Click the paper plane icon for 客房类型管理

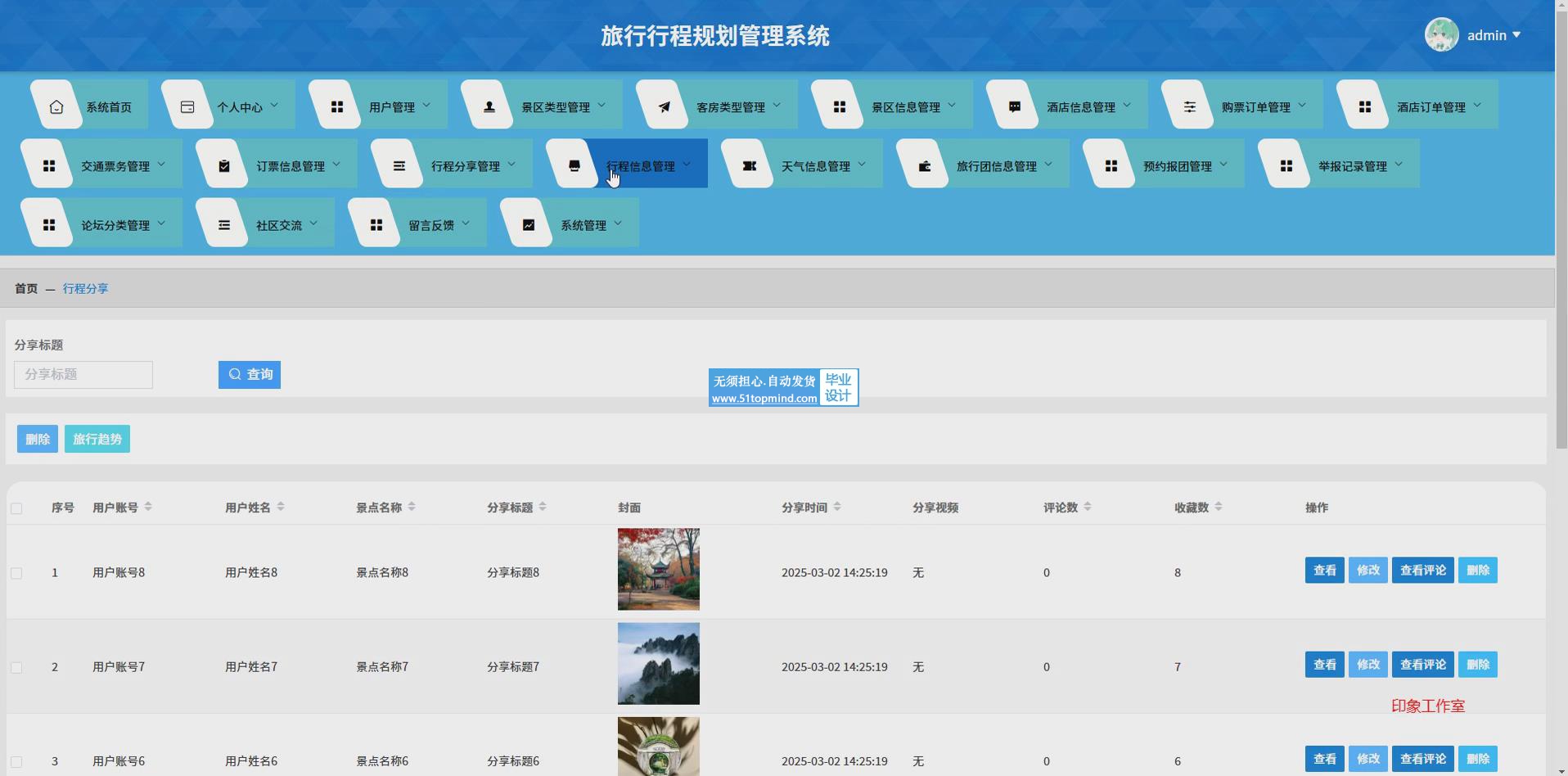click(x=664, y=107)
